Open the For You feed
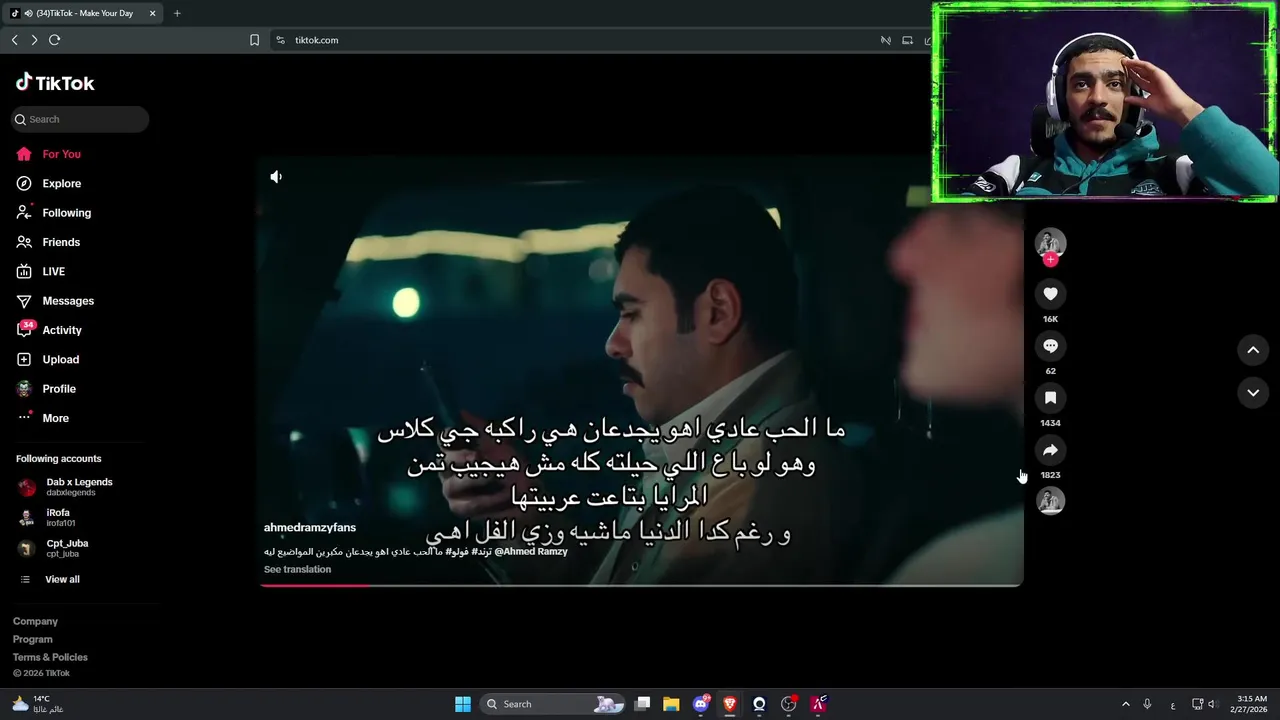 (48, 154)
